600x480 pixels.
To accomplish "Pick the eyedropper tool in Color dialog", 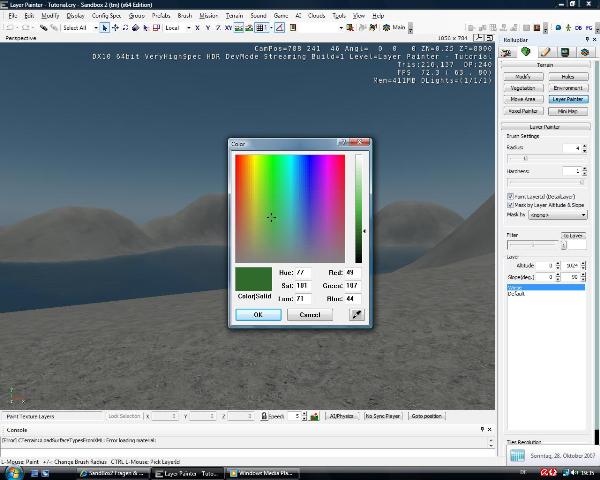I will click(356, 314).
